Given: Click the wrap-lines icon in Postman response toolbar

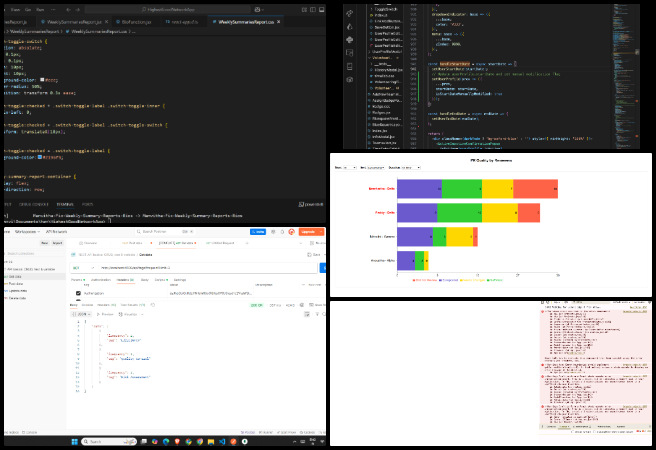Looking at the screenshot, I should pyautogui.click(x=307, y=314).
